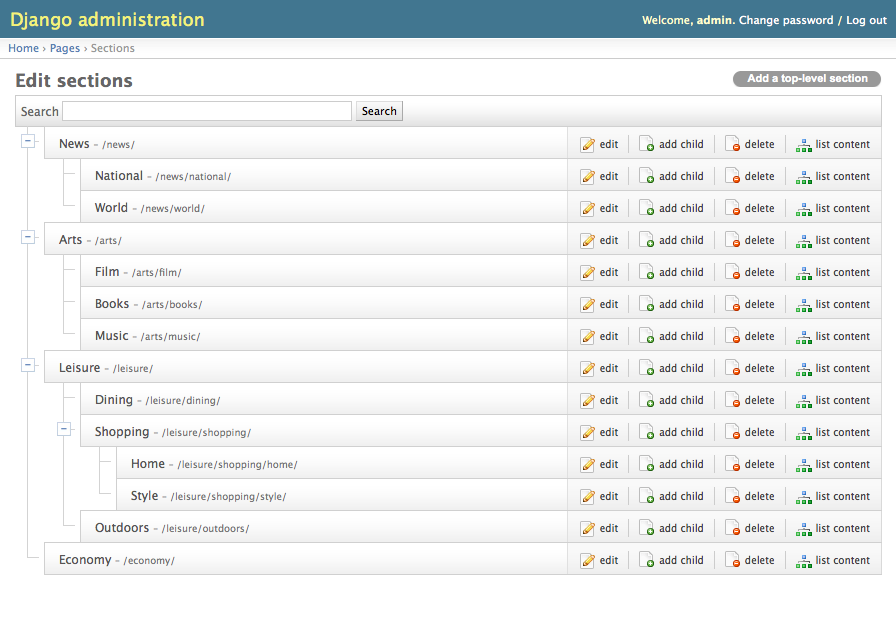Open Pages in the breadcrumb trail
Viewport: 896px width, 620px height.
[65, 48]
